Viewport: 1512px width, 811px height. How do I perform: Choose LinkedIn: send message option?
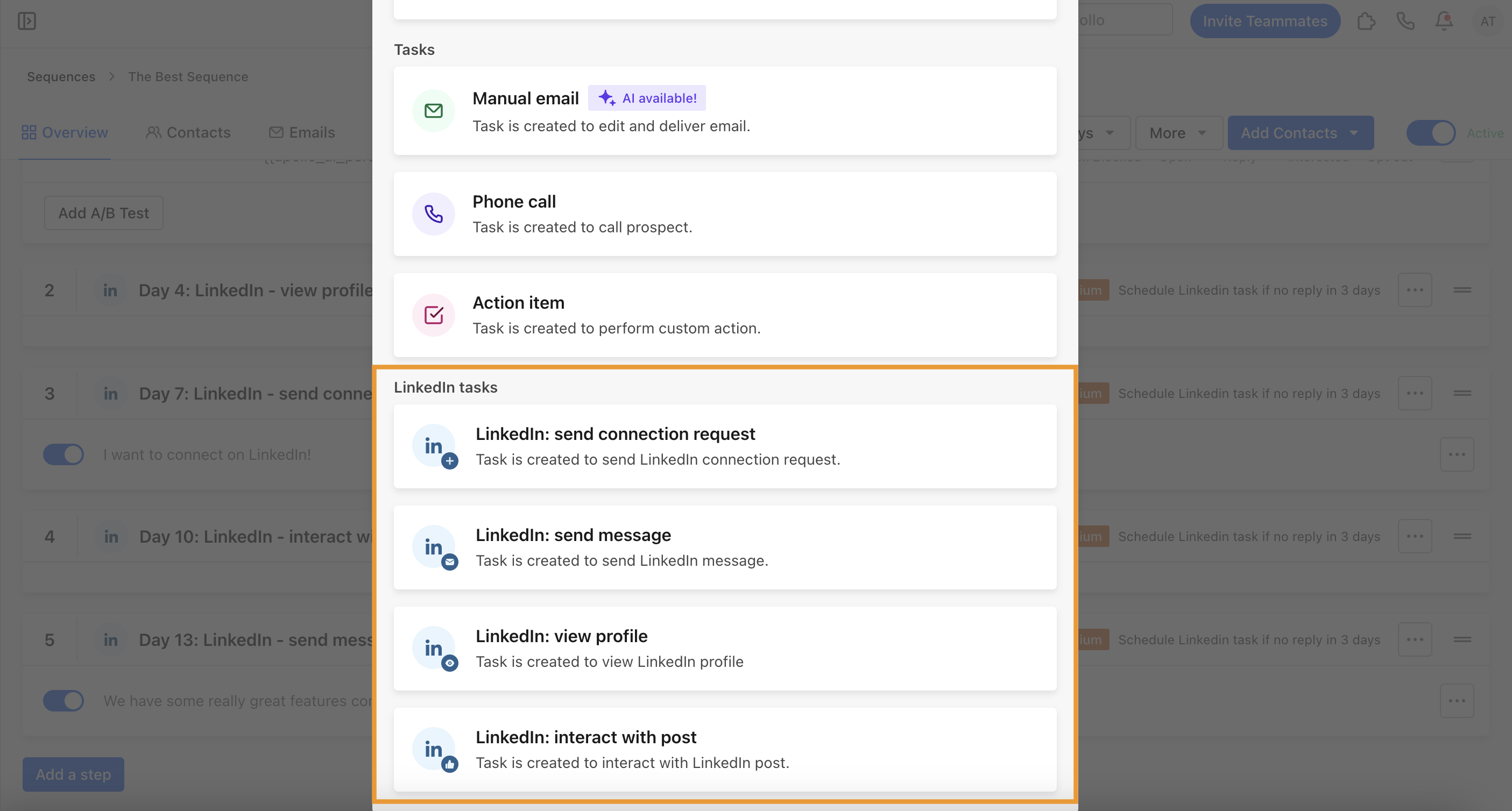[x=725, y=547]
